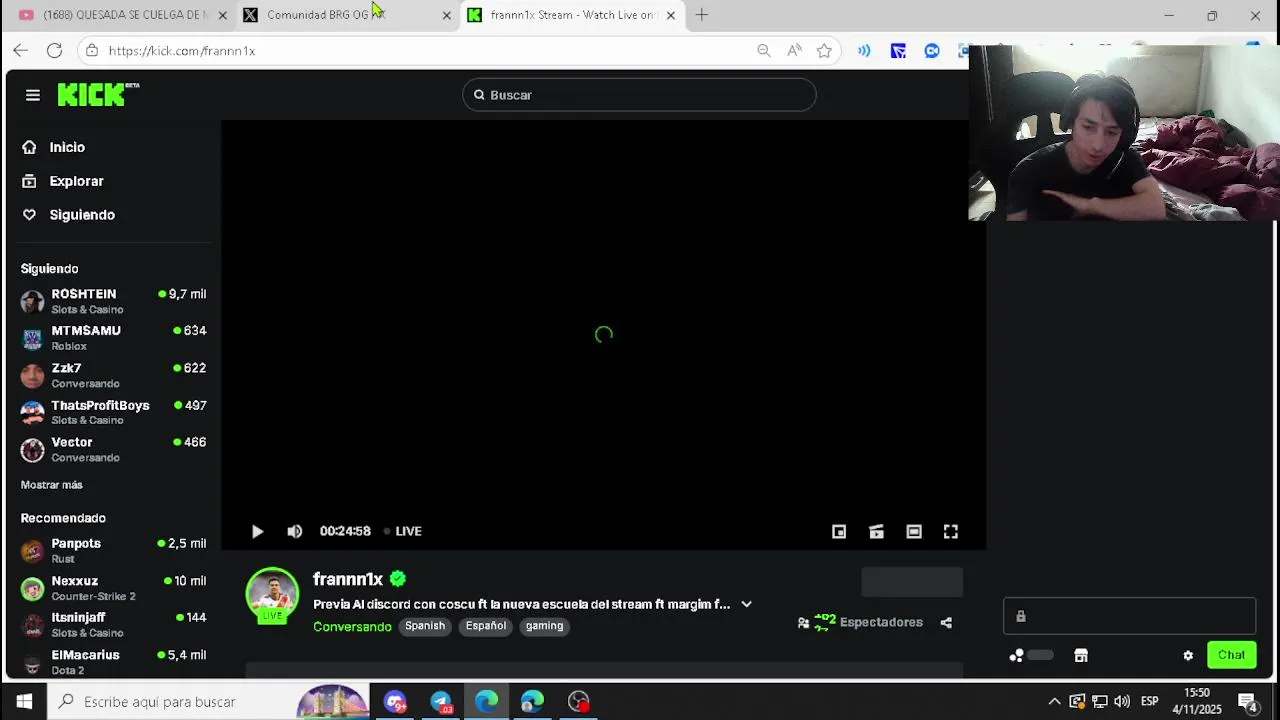Open MTMSAMU channel

pos(113,338)
